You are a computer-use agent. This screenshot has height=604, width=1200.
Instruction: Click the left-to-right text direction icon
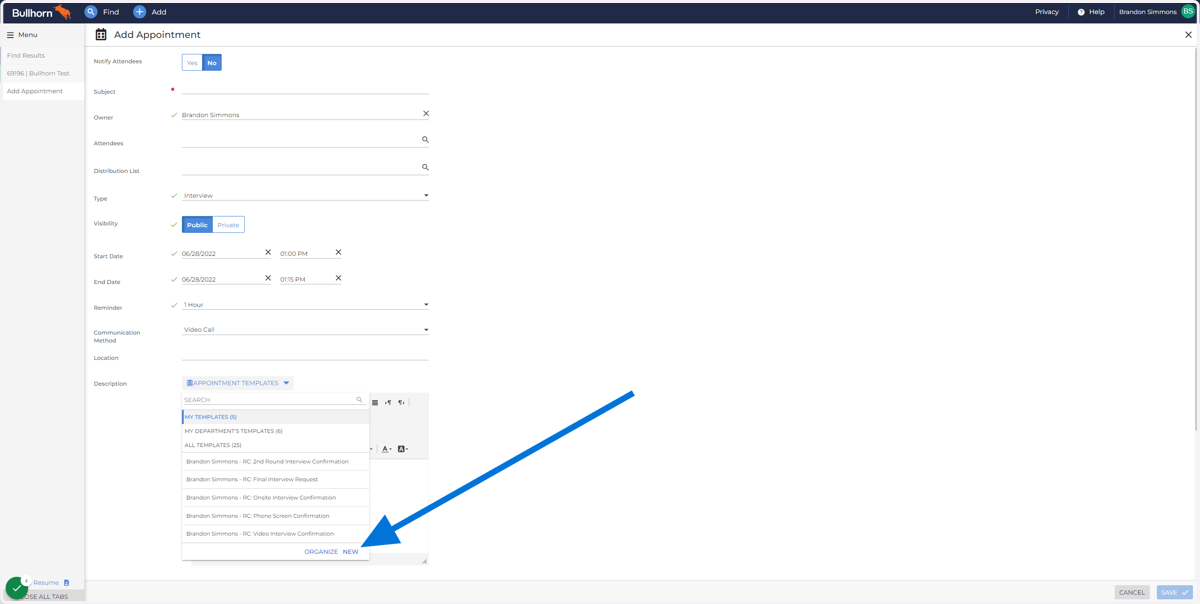[388, 403]
